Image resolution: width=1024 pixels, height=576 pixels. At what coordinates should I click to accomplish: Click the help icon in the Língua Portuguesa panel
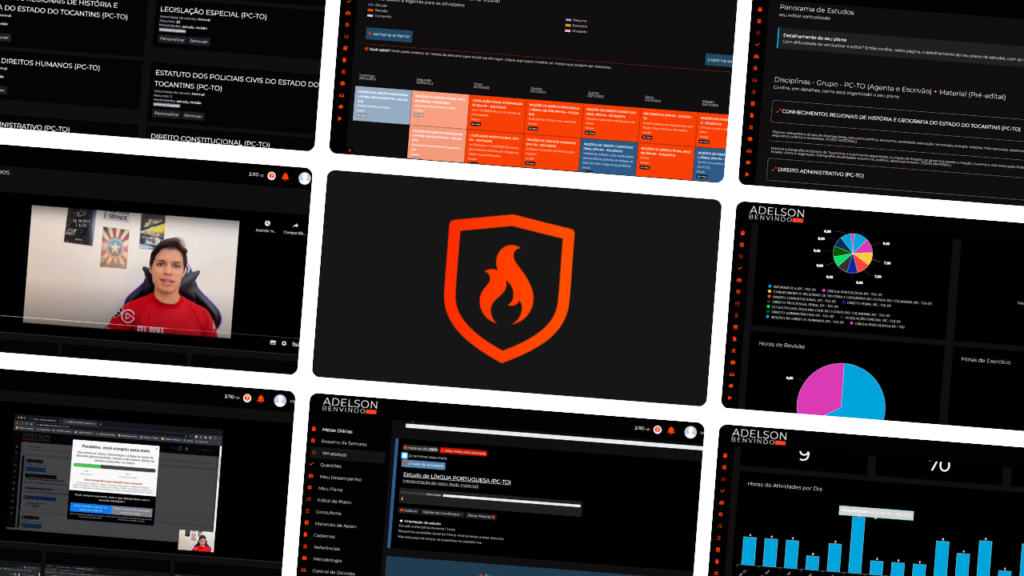658,430
